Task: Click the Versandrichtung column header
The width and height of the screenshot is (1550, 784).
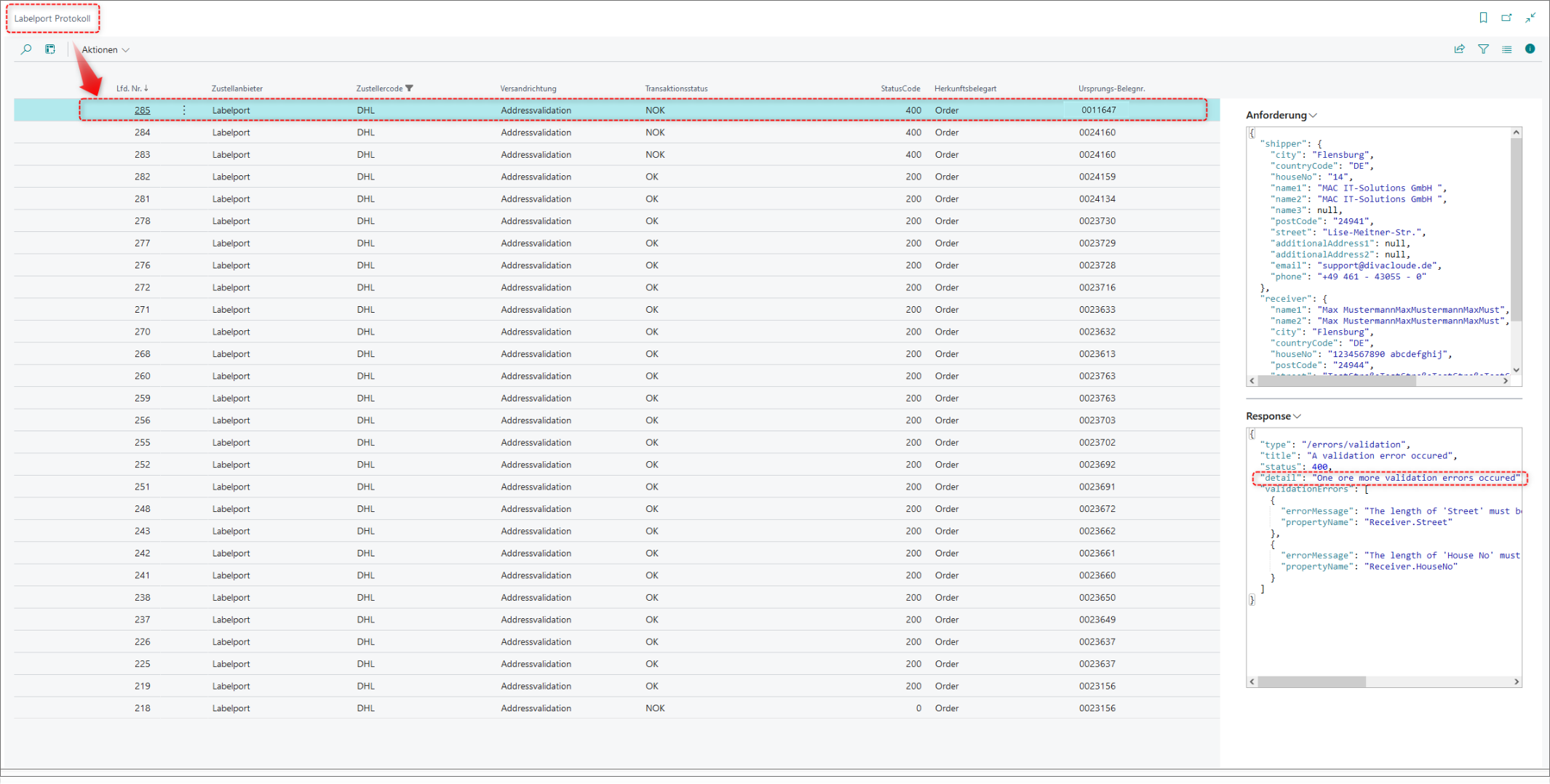Action: tap(528, 89)
